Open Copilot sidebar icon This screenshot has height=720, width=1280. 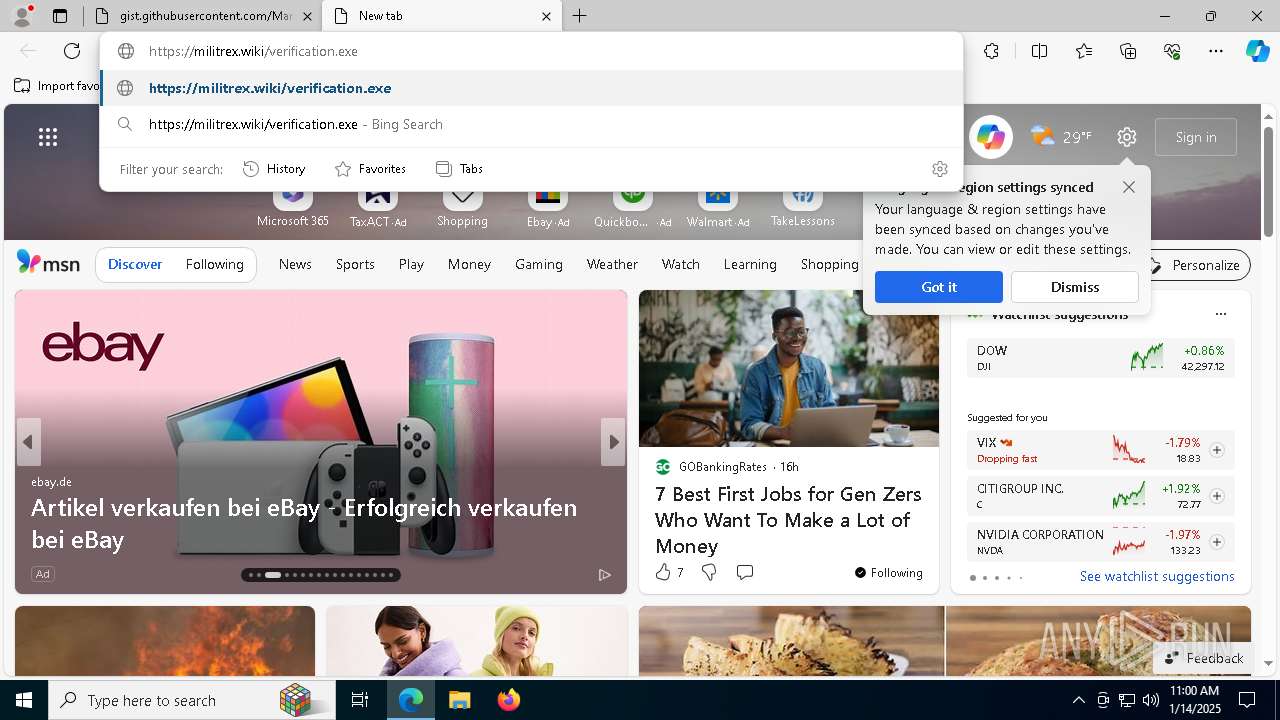[1257, 51]
